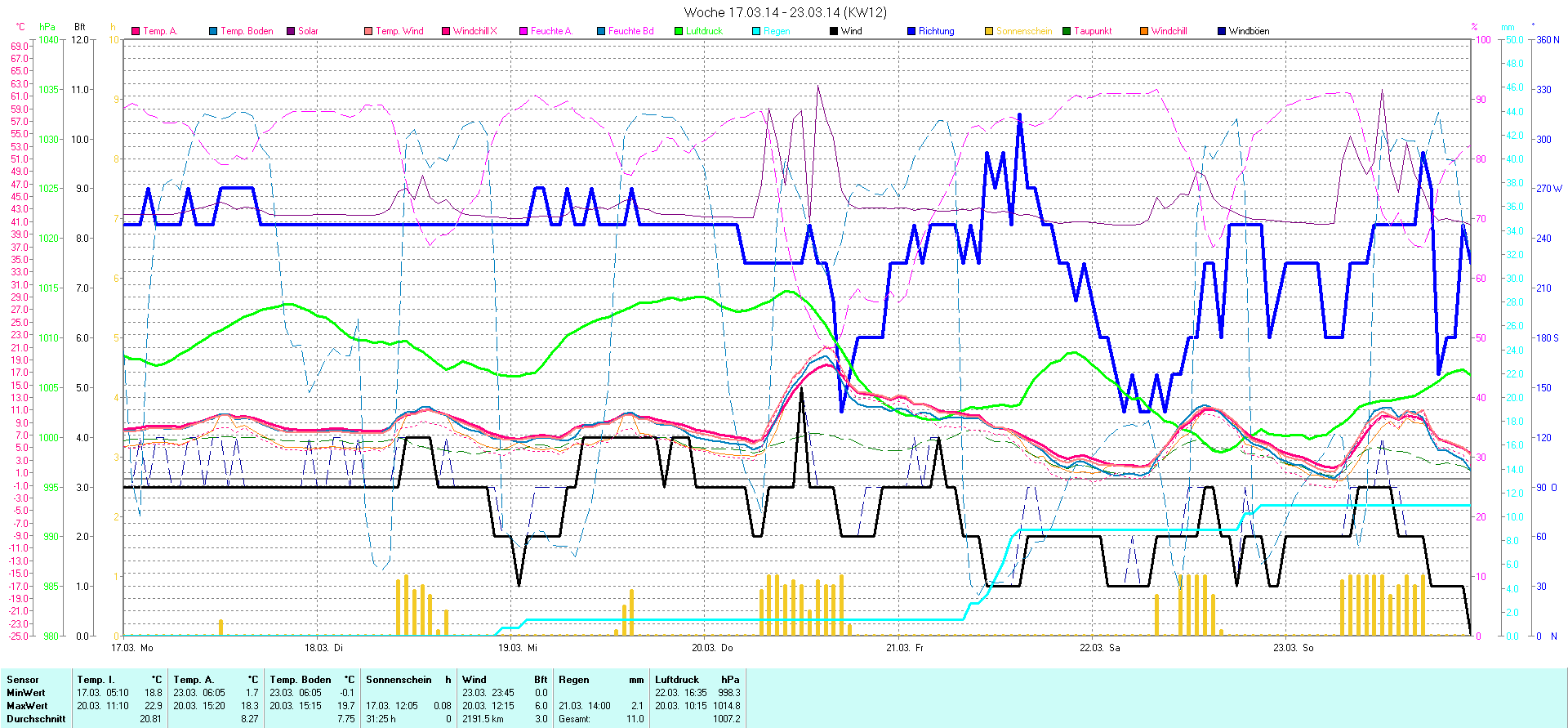Select the Feuchte A. legend label

(x=551, y=31)
